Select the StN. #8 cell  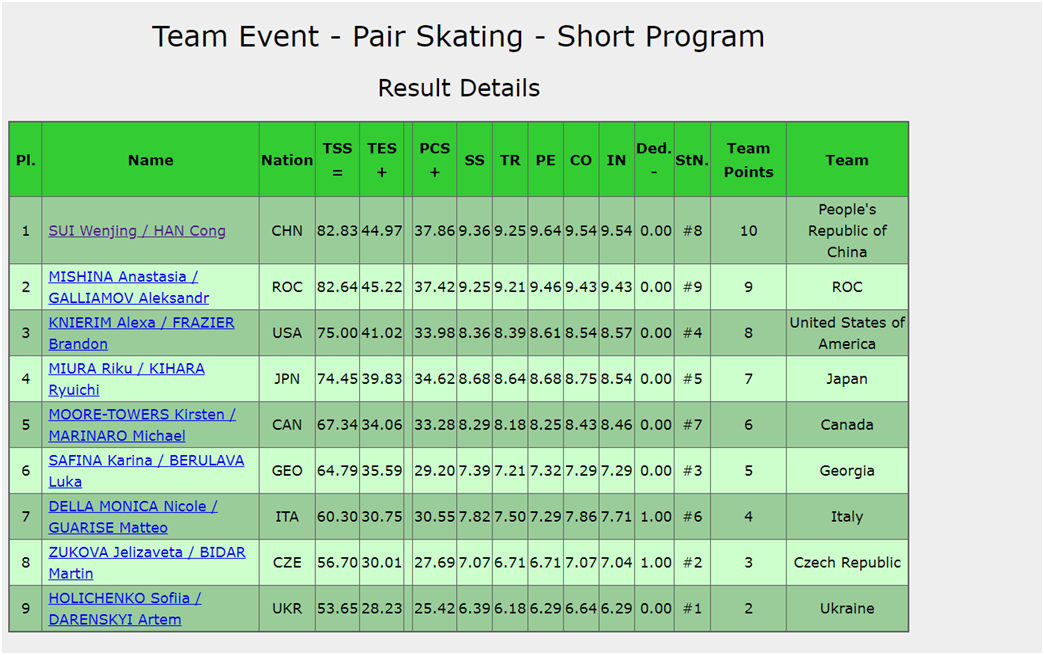(x=692, y=231)
